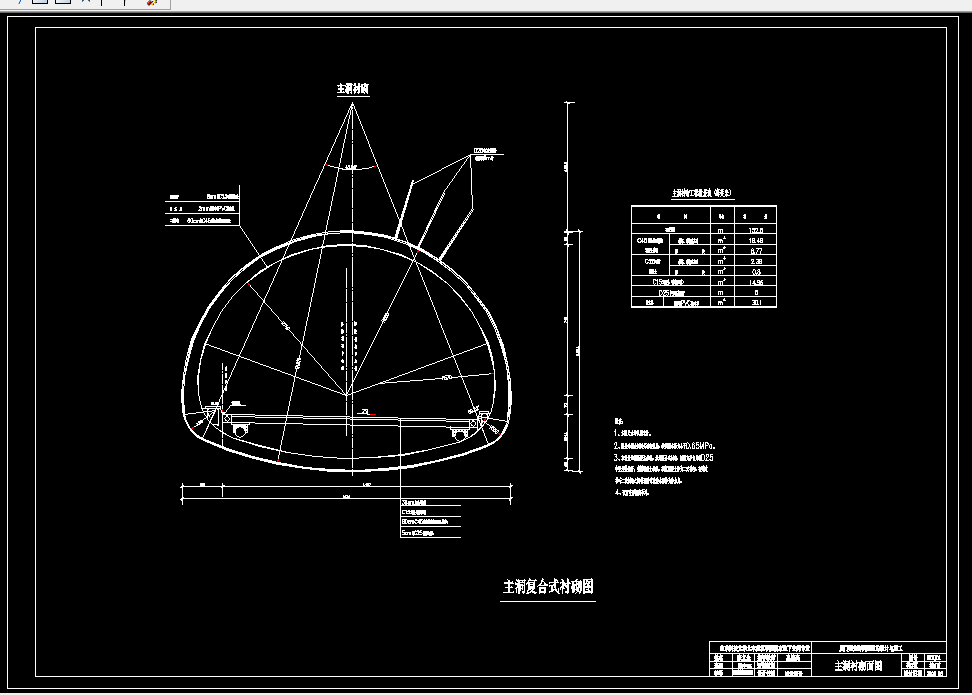Click the title block drawing name 主洞衬砌面图

pyautogui.click(x=858, y=666)
